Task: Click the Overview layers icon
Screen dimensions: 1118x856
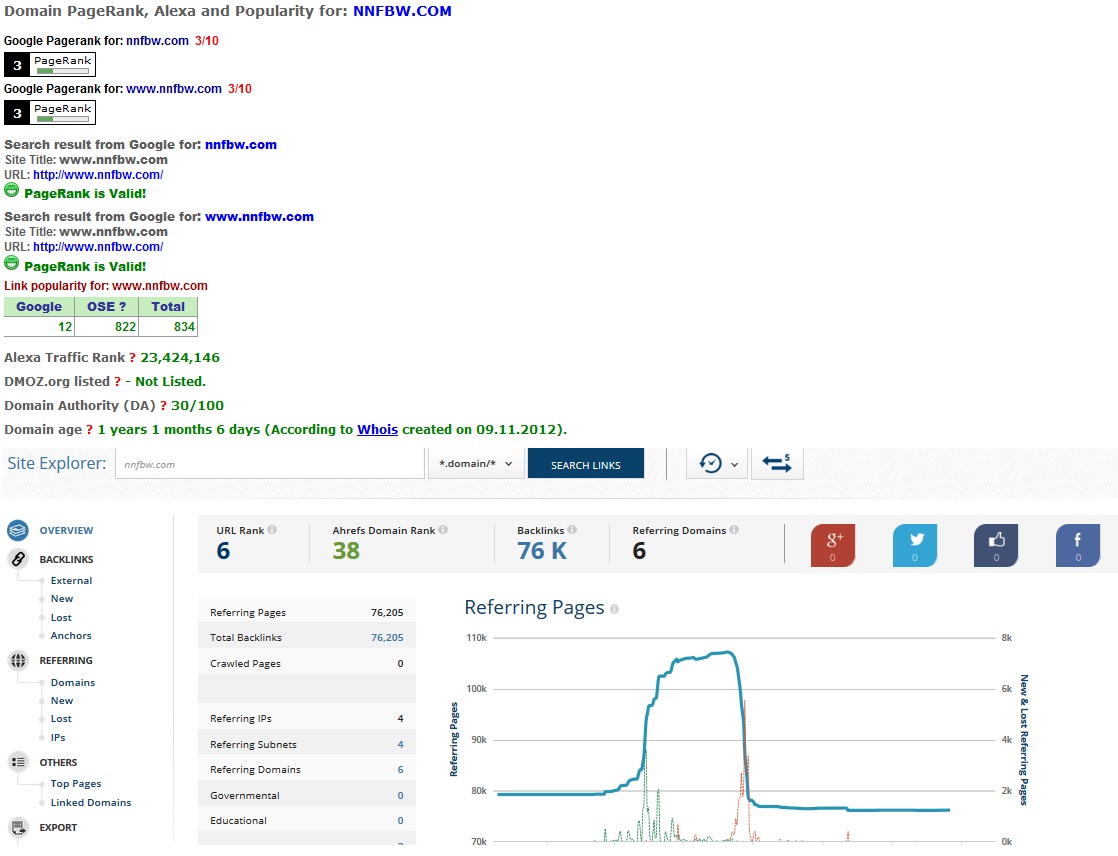Action: click(18, 530)
